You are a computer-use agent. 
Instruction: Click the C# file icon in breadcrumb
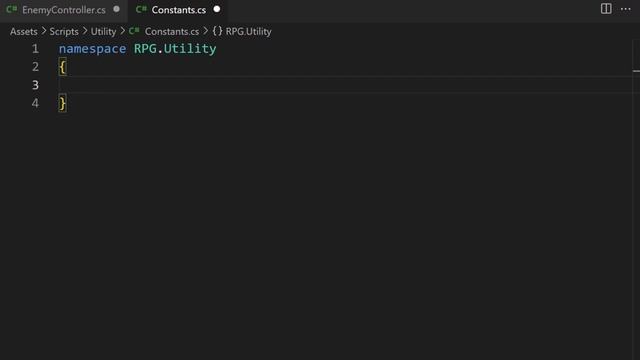[134, 31]
